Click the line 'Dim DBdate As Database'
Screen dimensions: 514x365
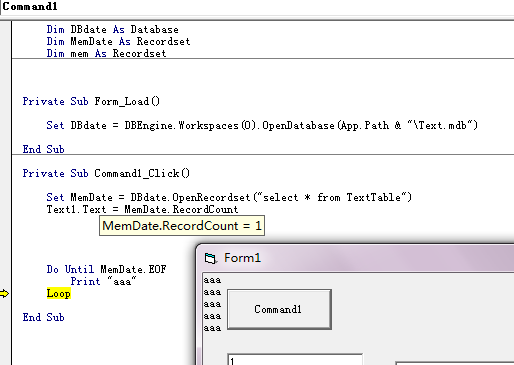(x=112, y=29)
